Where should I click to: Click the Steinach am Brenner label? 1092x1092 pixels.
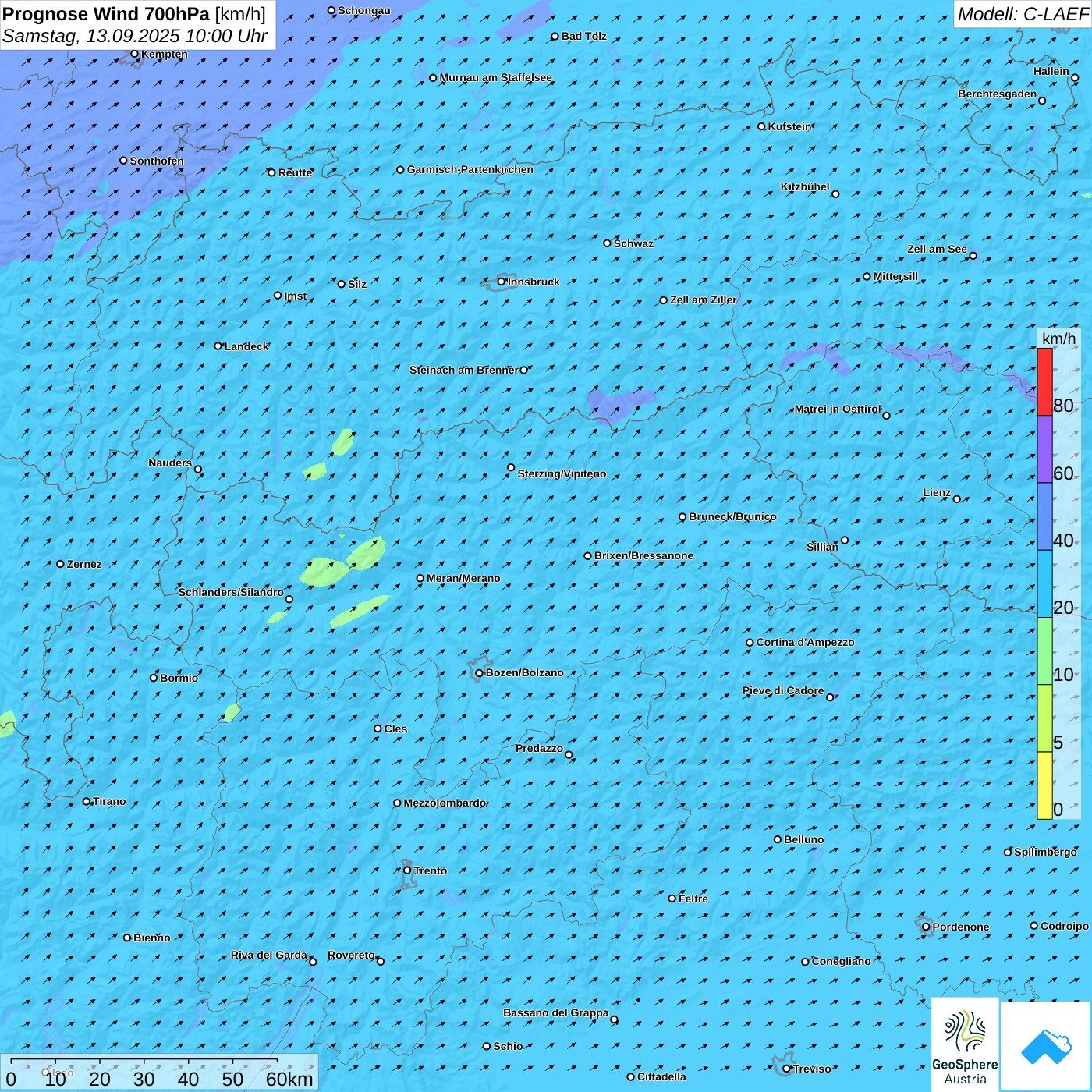point(463,370)
